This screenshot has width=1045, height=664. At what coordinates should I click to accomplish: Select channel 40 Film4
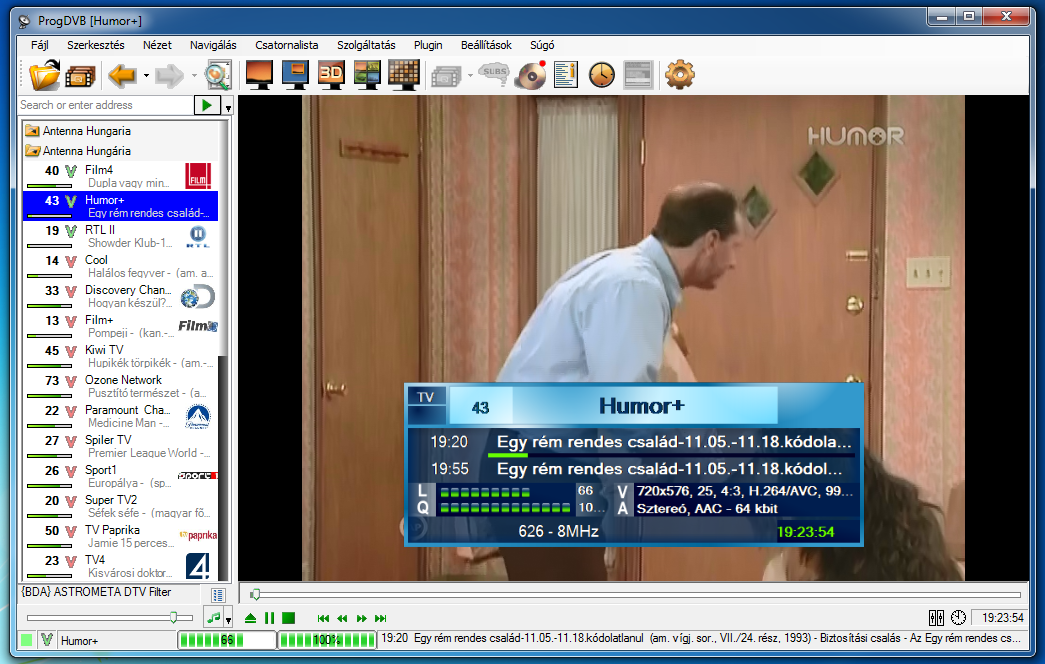click(x=120, y=176)
